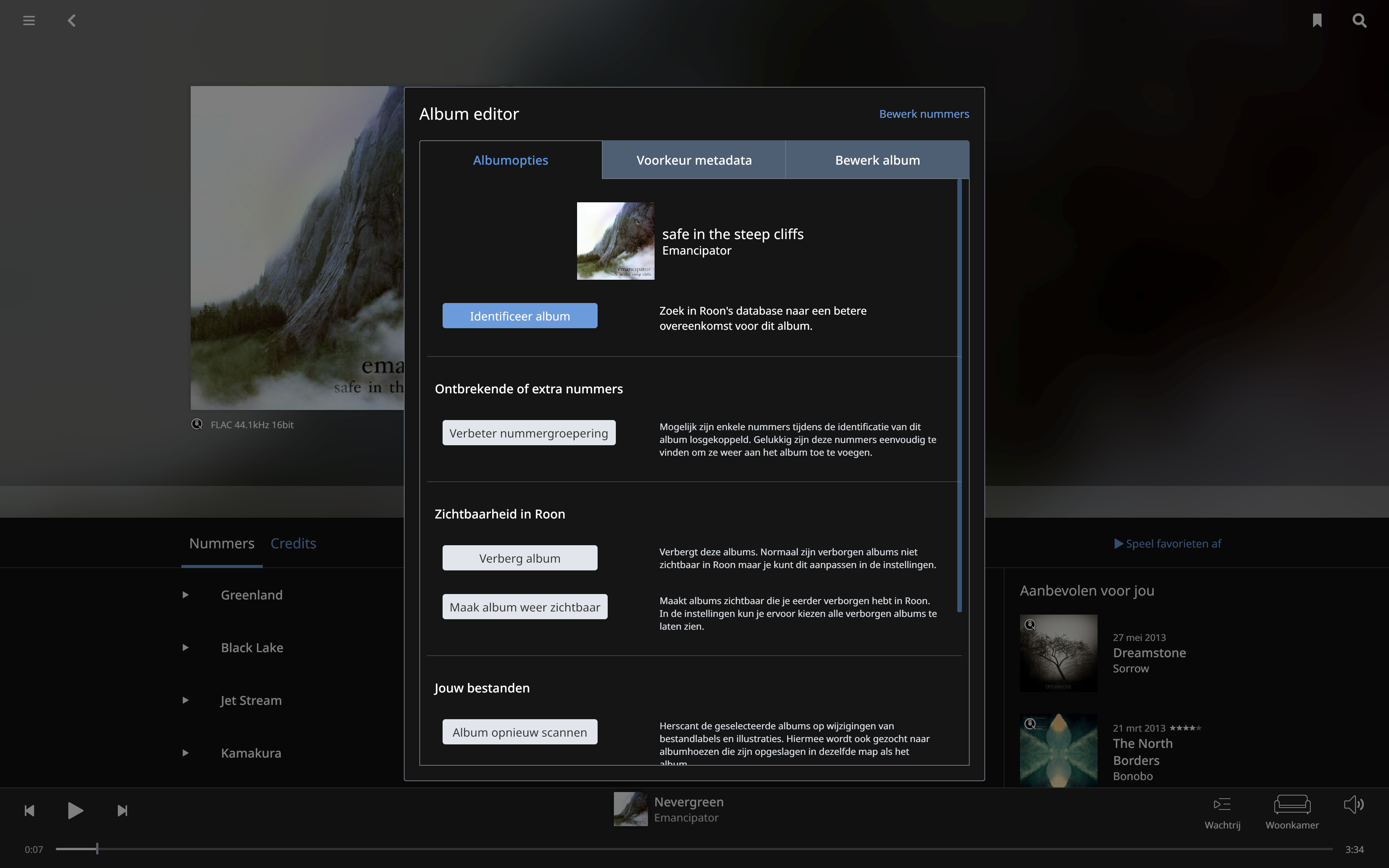Switch to the Albumopties tab

pos(510,160)
